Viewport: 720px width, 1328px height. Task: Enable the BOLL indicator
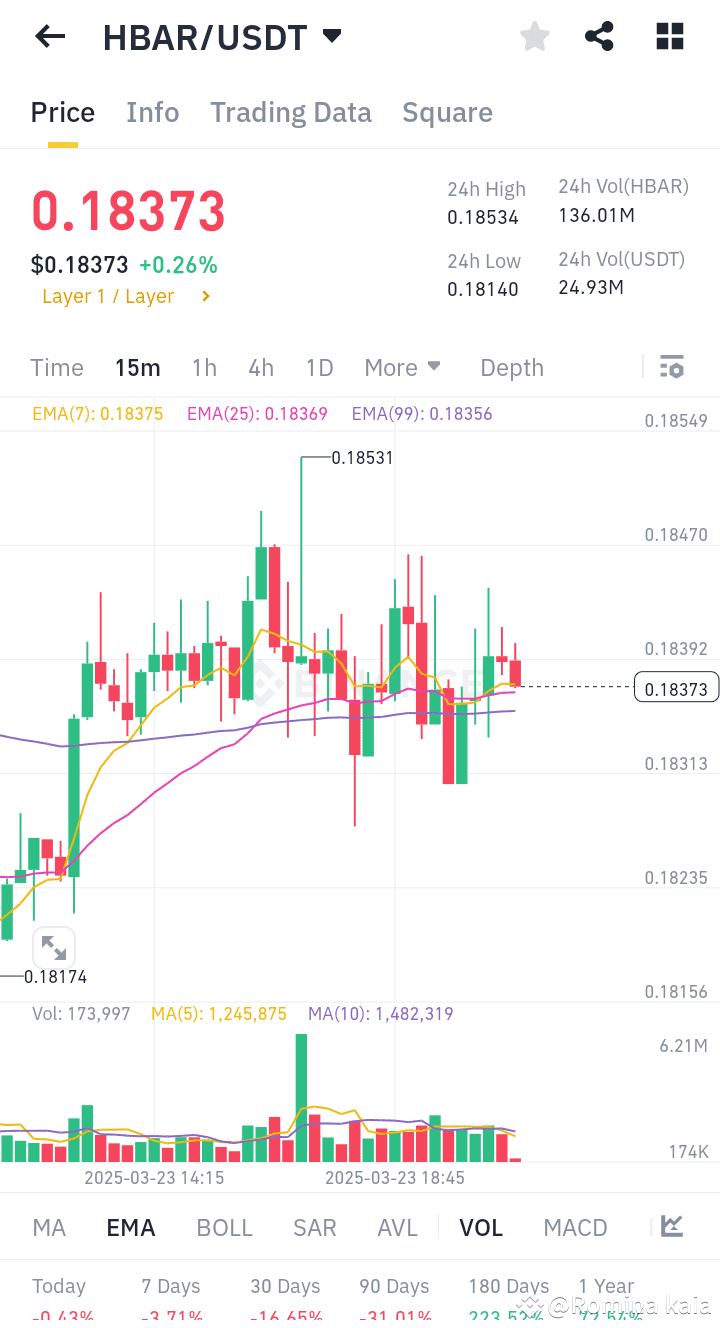click(224, 1227)
